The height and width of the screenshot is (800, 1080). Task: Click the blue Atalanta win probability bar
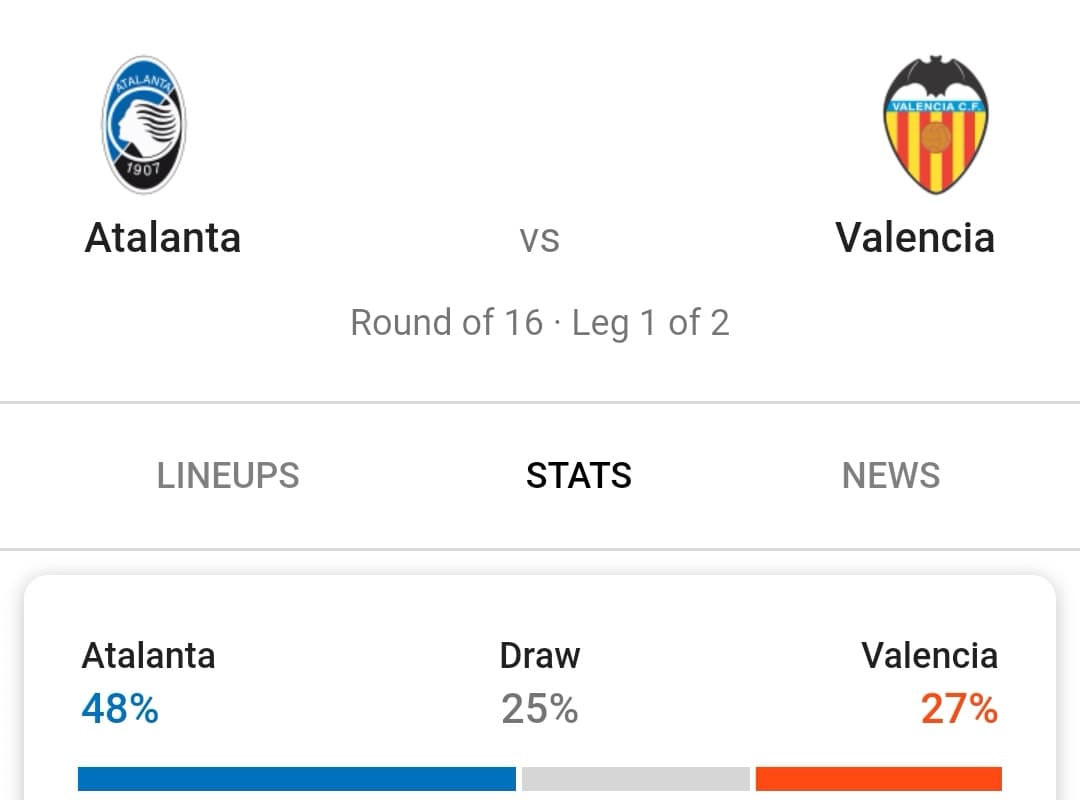[x=297, y=779]
